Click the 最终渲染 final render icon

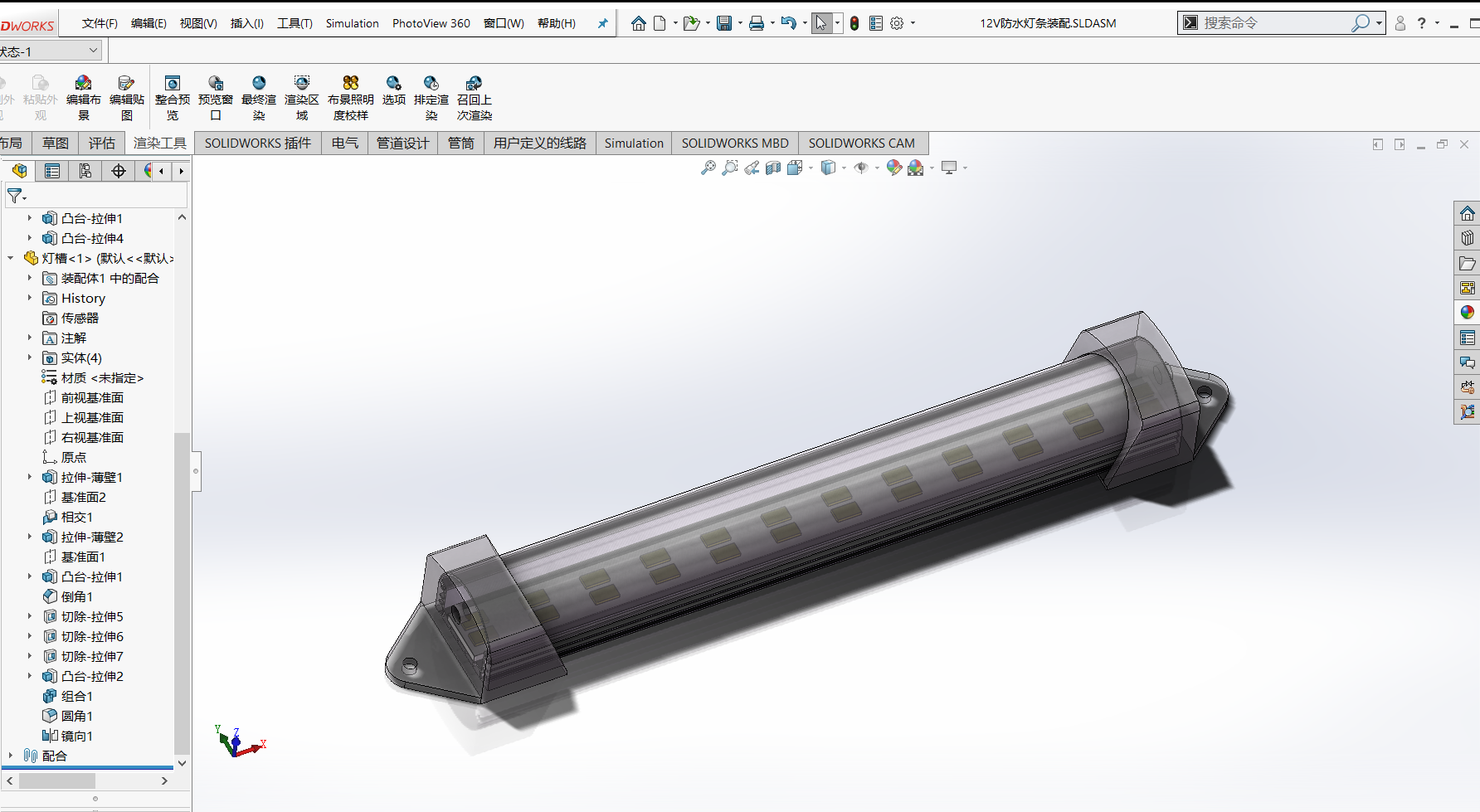[x=259, y=83]
